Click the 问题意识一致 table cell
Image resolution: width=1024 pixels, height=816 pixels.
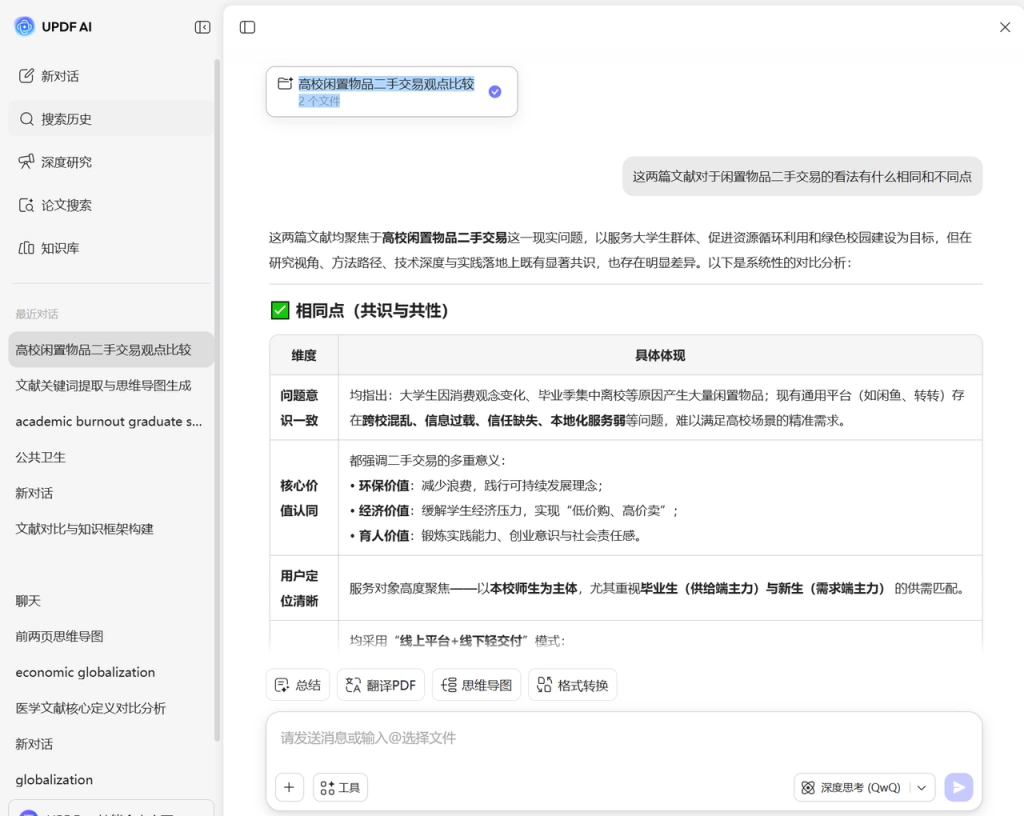304,407
